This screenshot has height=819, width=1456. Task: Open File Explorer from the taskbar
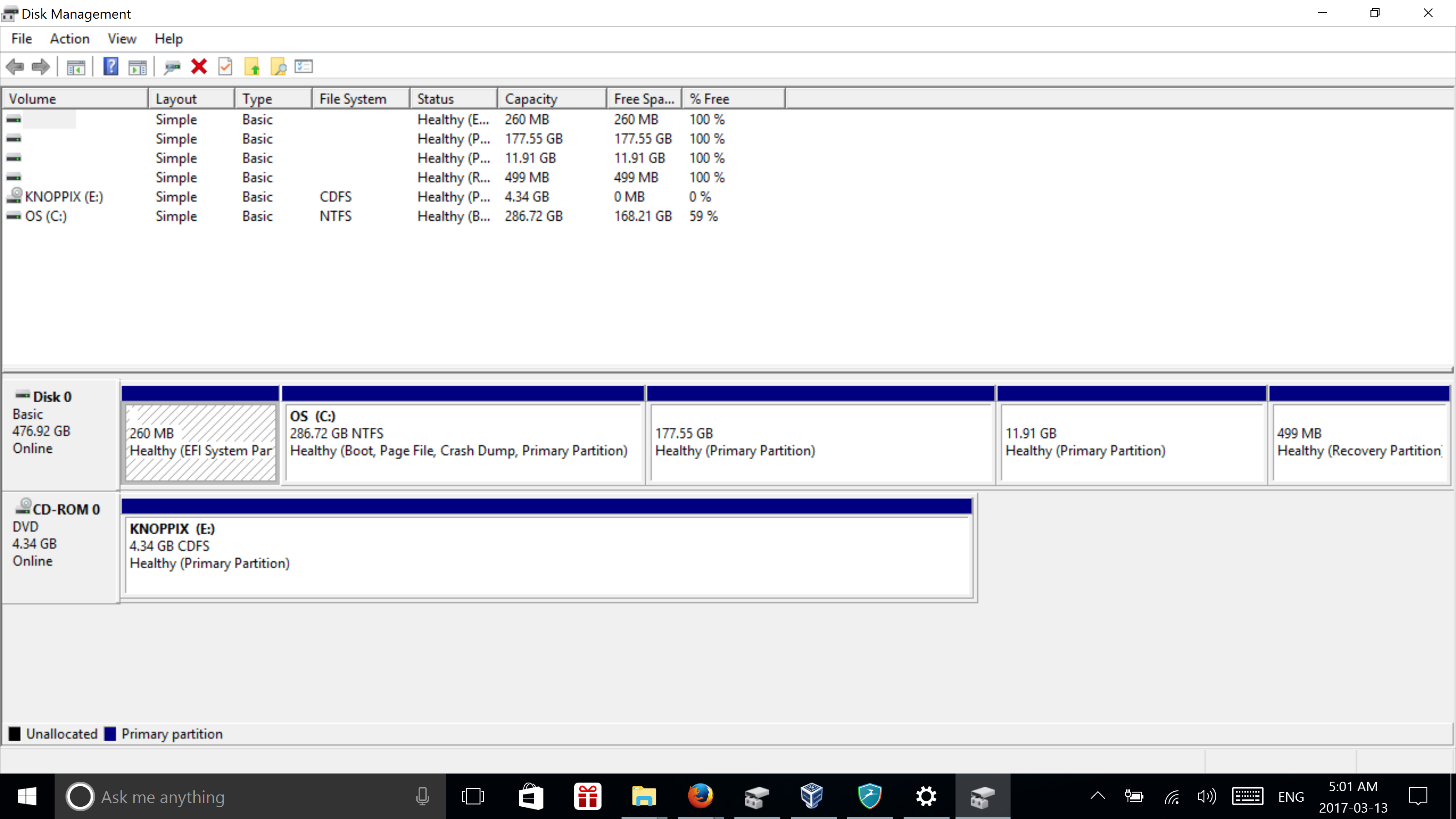tap(644, 796)
